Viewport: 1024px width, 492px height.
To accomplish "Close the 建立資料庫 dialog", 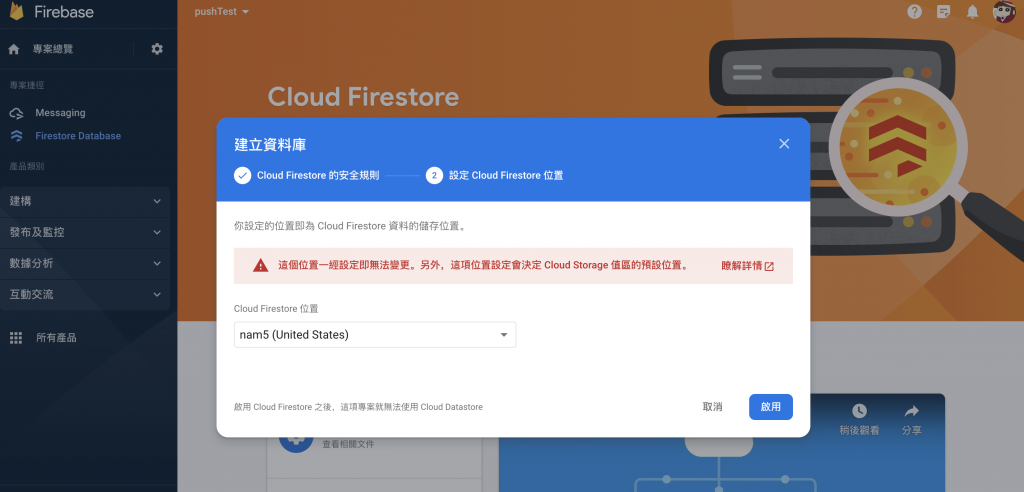I will (x=784, y=144).
